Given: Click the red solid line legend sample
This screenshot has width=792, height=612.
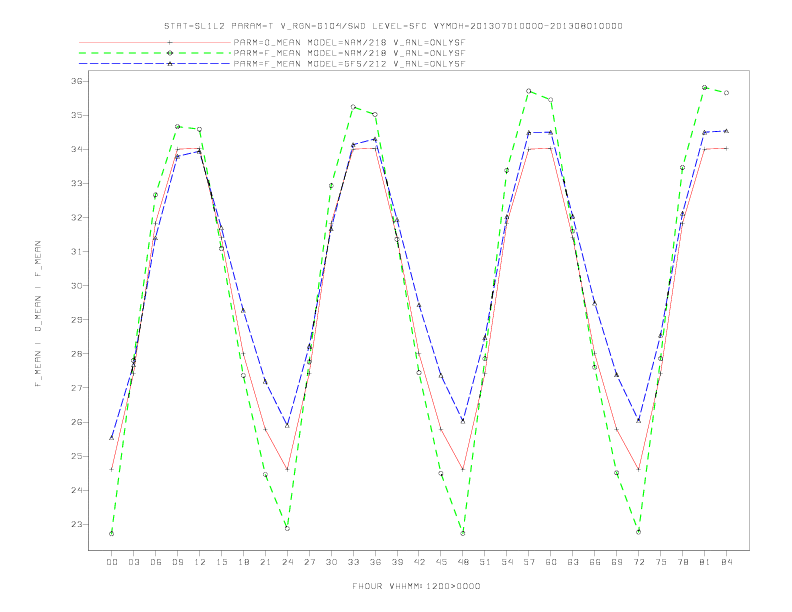Looking at the screenshot, I should [155, 42].
